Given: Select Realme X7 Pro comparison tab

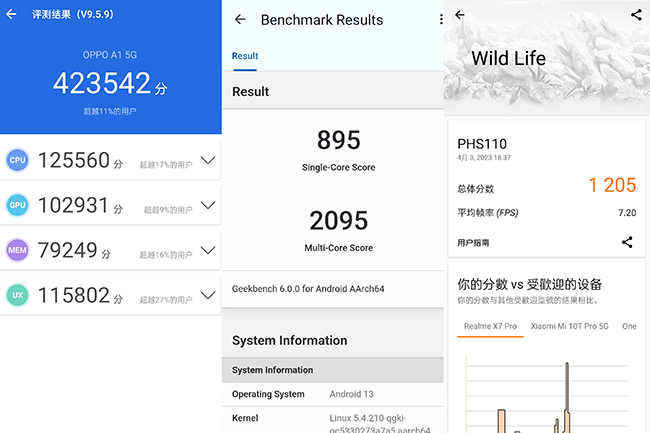Looking at the screenshot, I should coord(490,327).
